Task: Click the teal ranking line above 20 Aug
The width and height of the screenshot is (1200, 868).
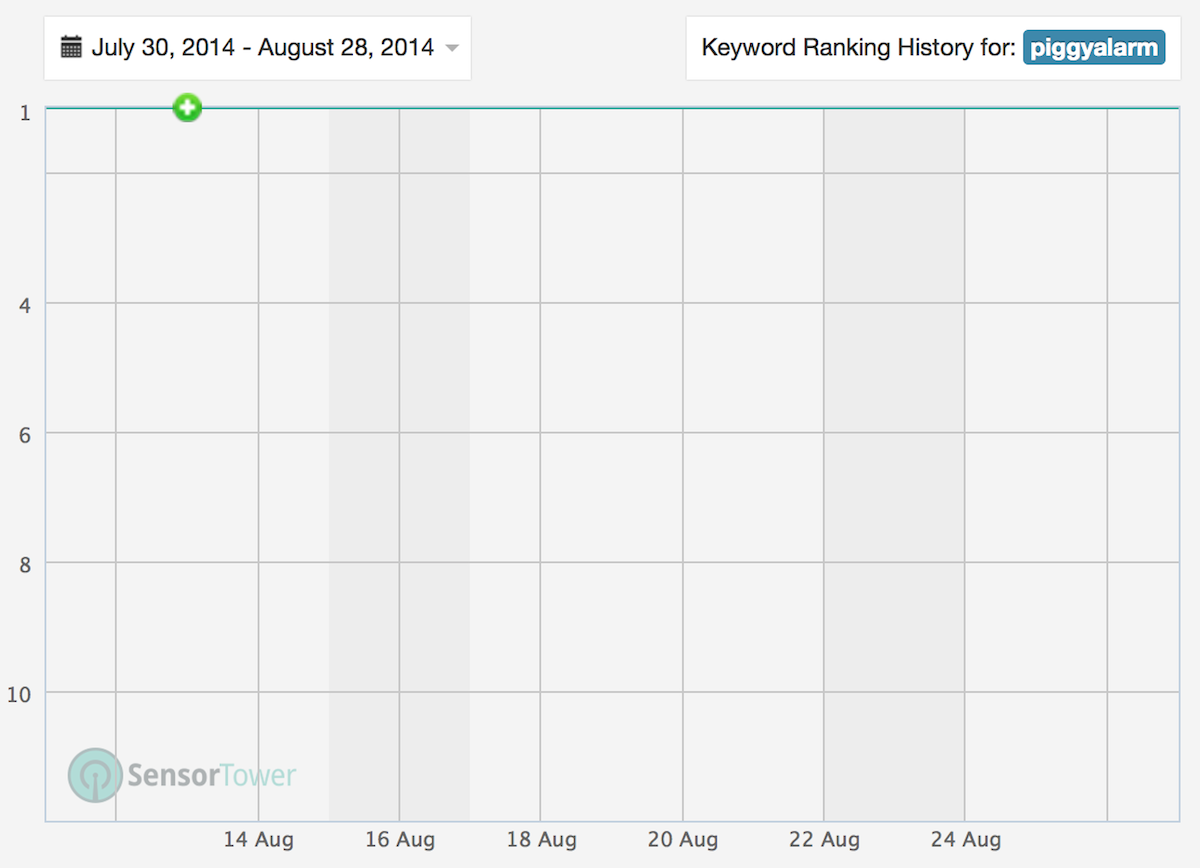Action: 683,108
